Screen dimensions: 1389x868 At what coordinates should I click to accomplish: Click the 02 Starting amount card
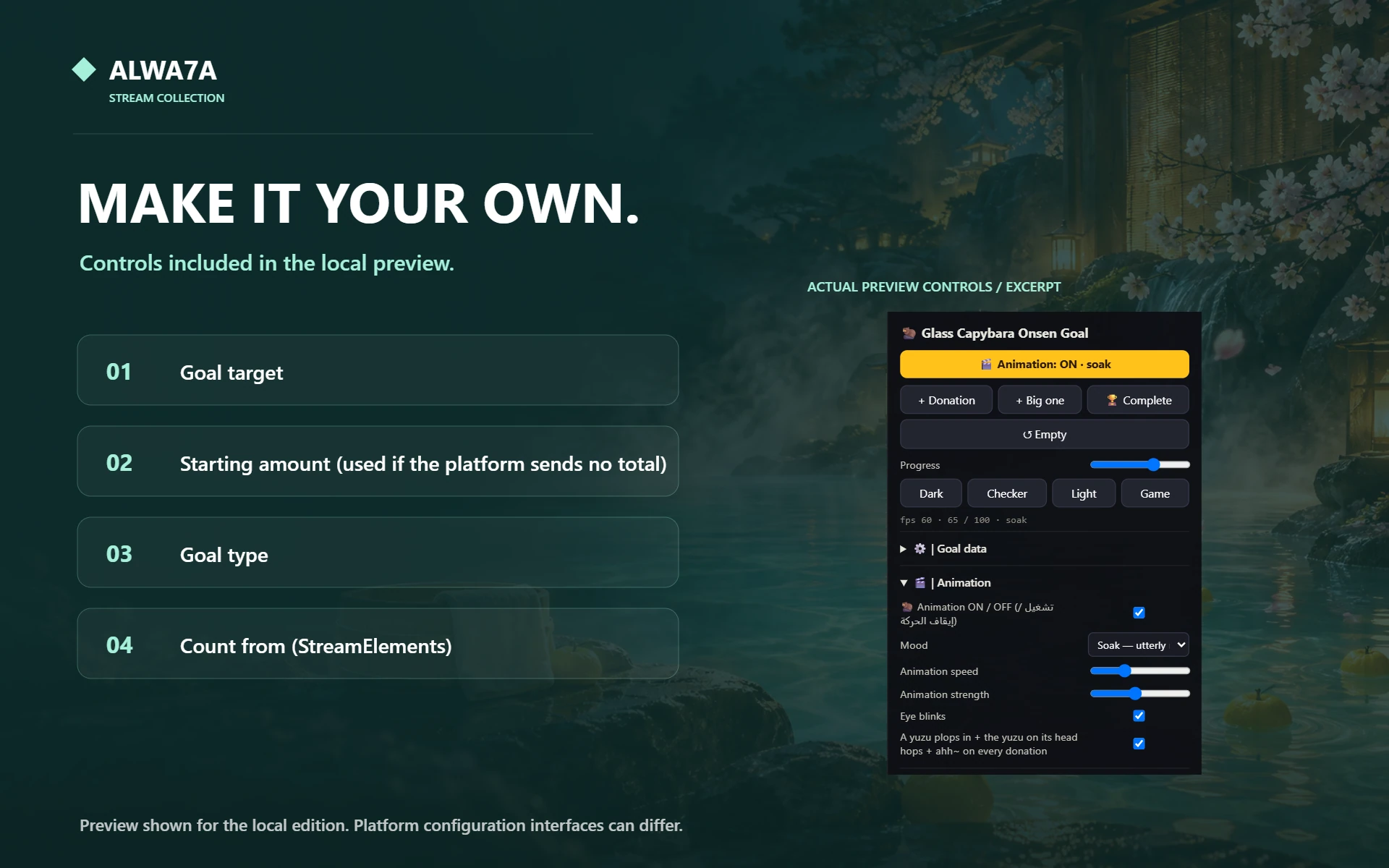378,461
